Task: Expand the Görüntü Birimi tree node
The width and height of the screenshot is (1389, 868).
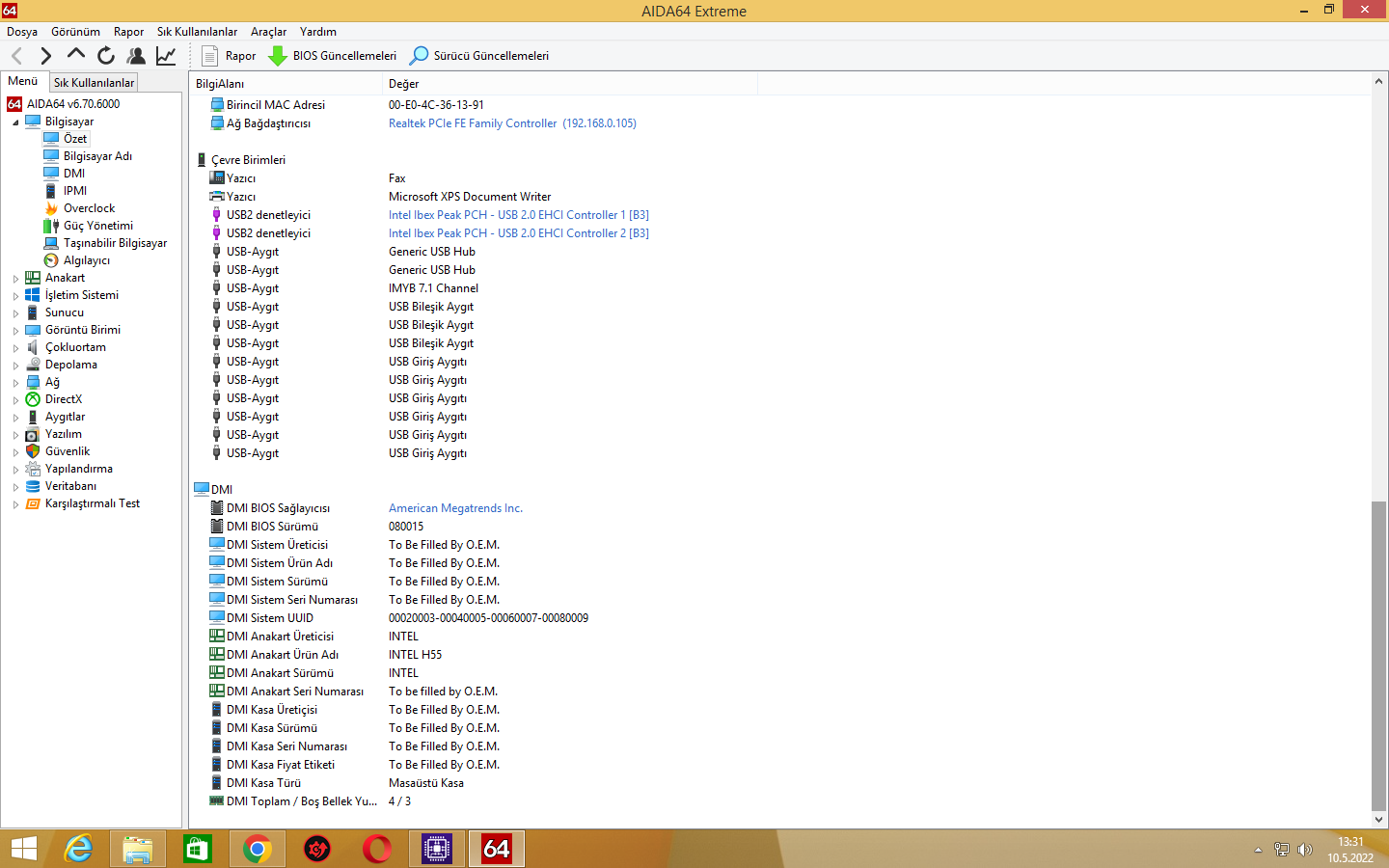Action: click(x=15, y=331)
